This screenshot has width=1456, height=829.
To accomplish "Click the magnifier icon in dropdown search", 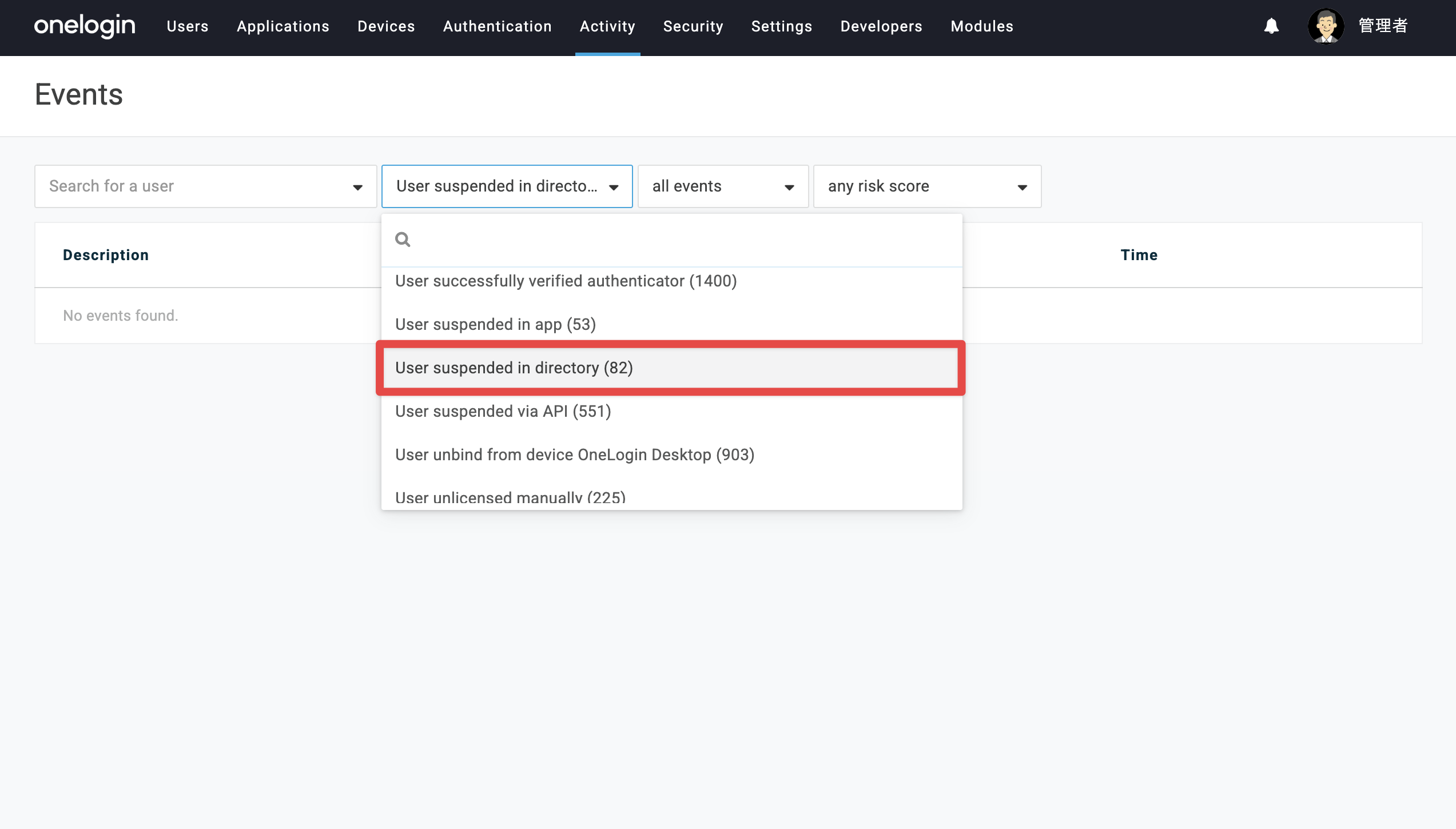I will [x=403, y=240].
